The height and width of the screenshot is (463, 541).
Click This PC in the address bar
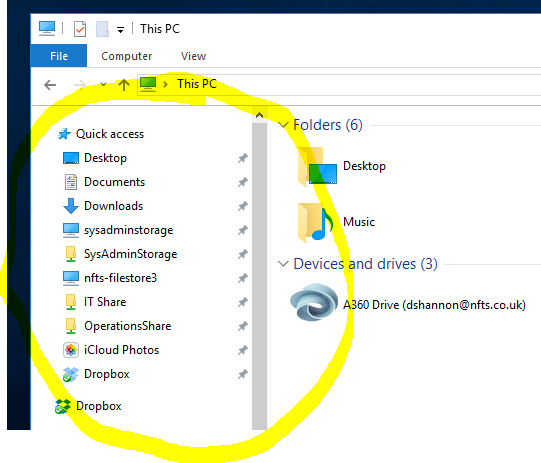[197, 84]
